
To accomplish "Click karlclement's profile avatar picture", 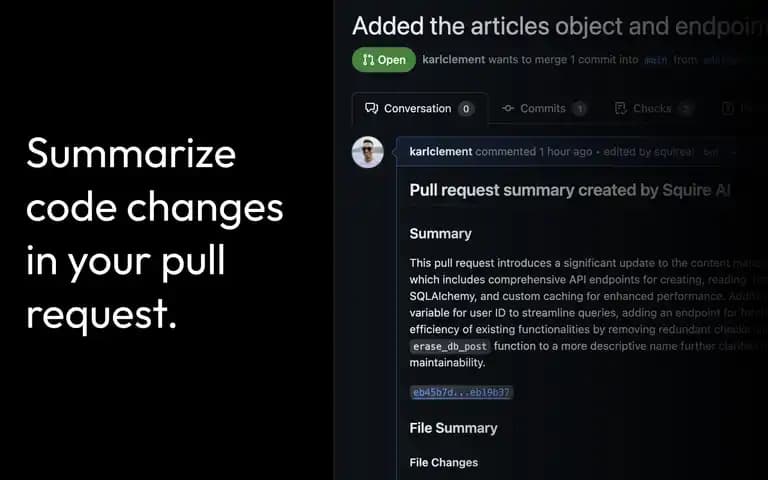I will click(x=367, y=152).
